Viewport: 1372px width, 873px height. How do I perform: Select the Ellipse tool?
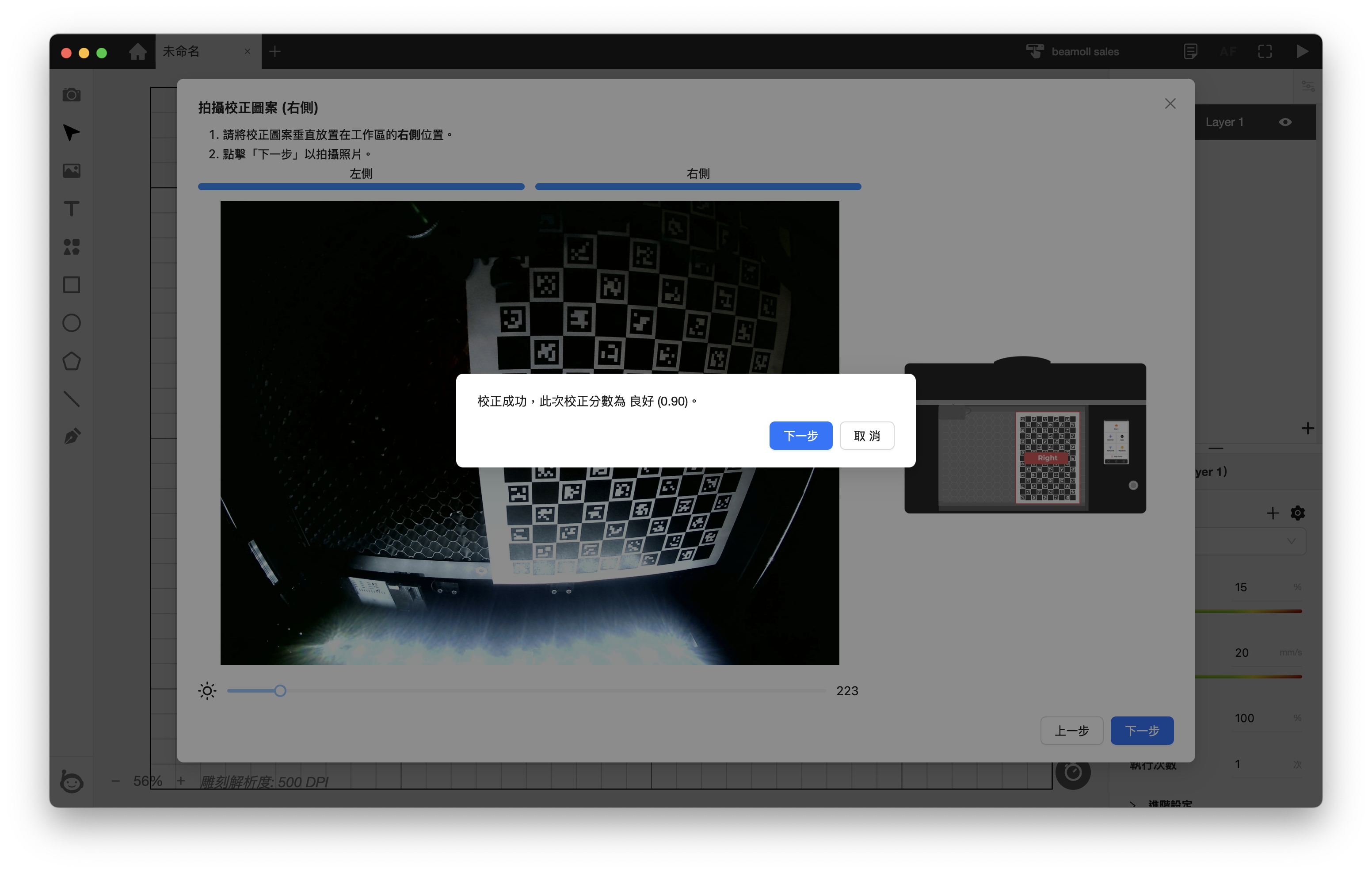(71, 323)
